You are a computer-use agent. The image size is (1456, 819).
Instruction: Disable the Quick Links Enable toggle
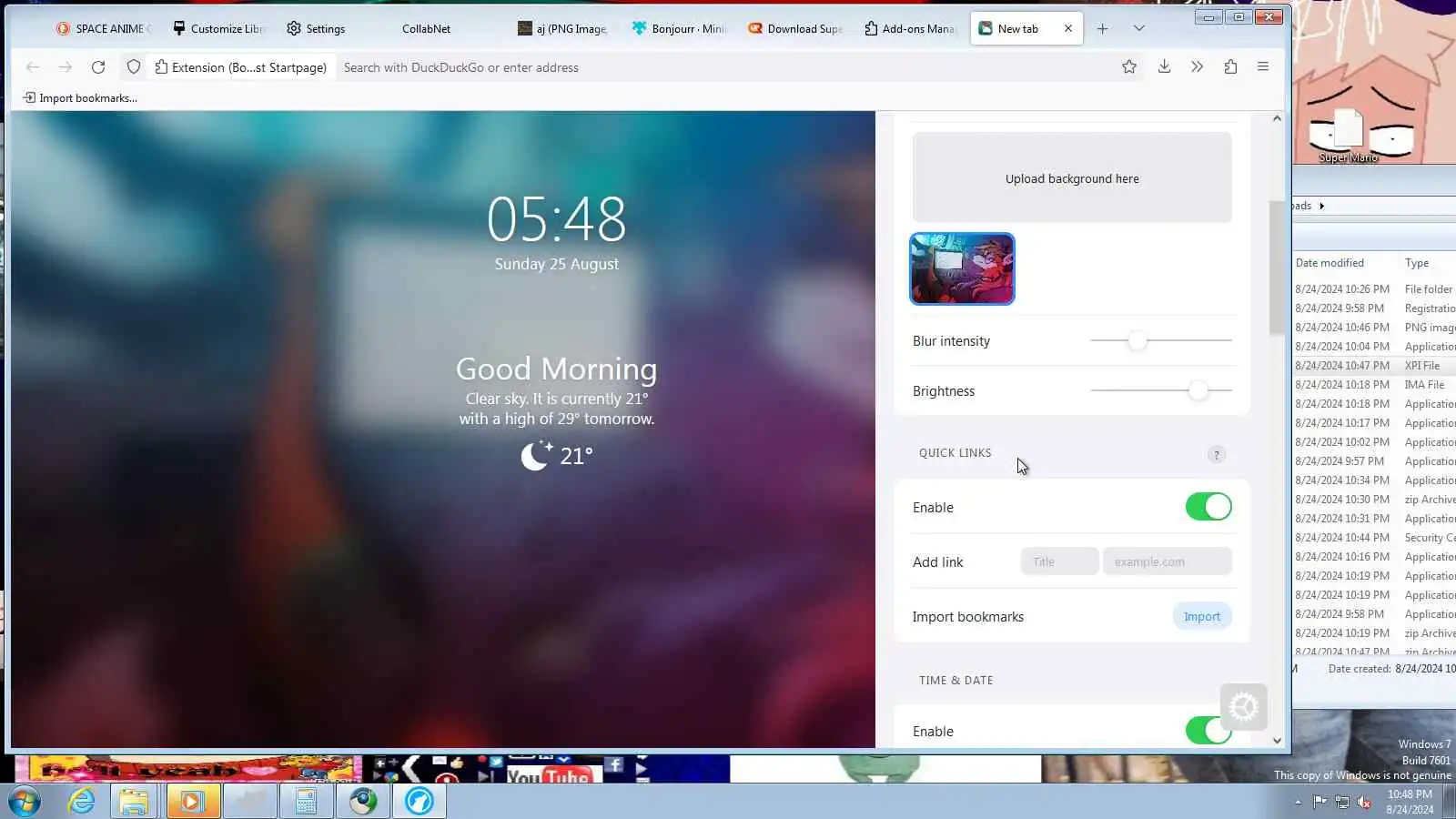pyautogui.click(x=1208, y=507)
